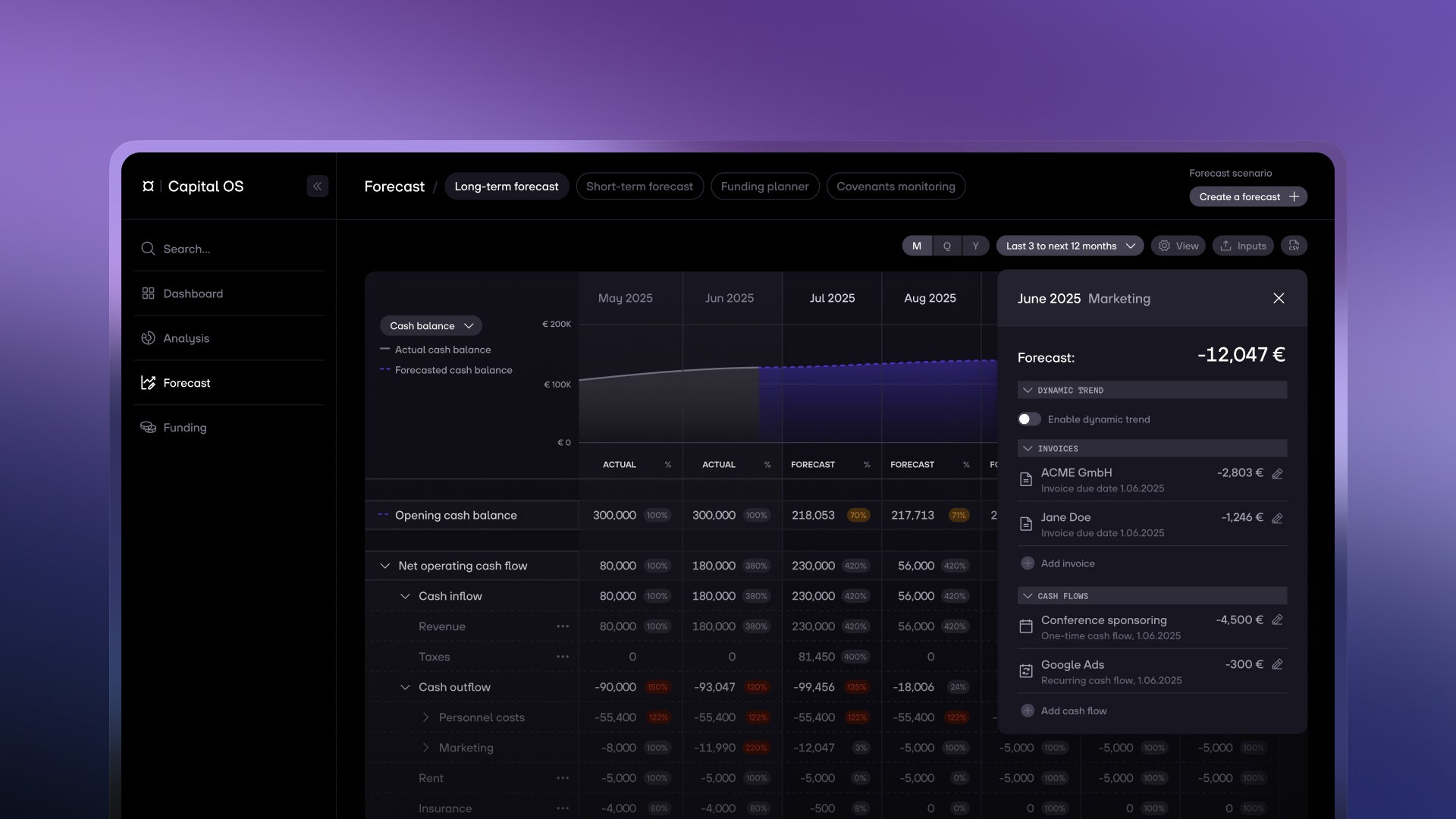Open Last 3 to next 12 months dropdown
Viewport: 1456px width, 819px height.
[1069, 246]
